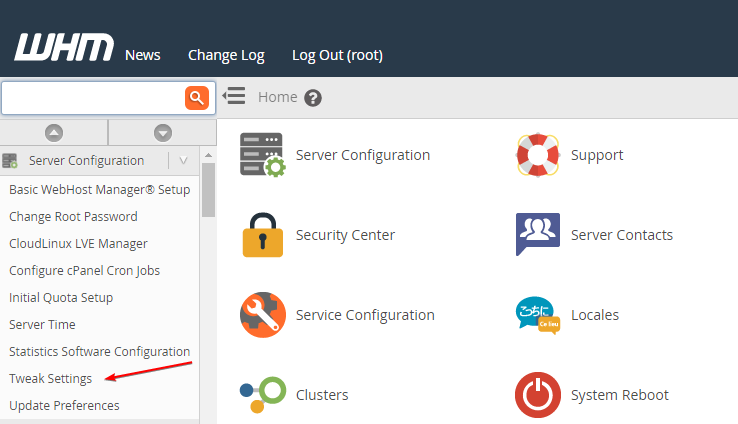Open the Security Center label

345,235
